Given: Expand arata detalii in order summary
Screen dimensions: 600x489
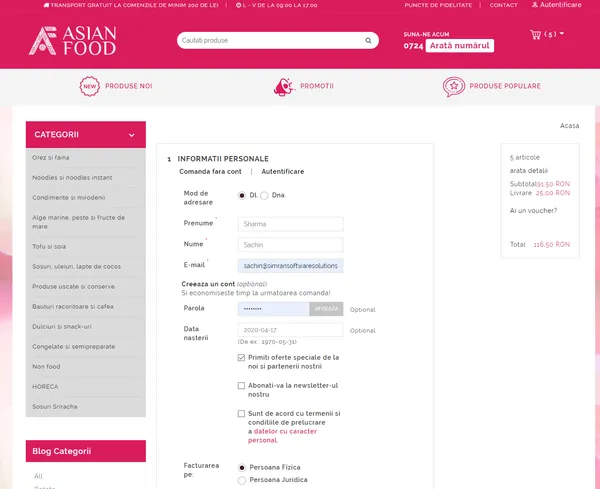Looking at the screenshot, I should coord(528,171).
